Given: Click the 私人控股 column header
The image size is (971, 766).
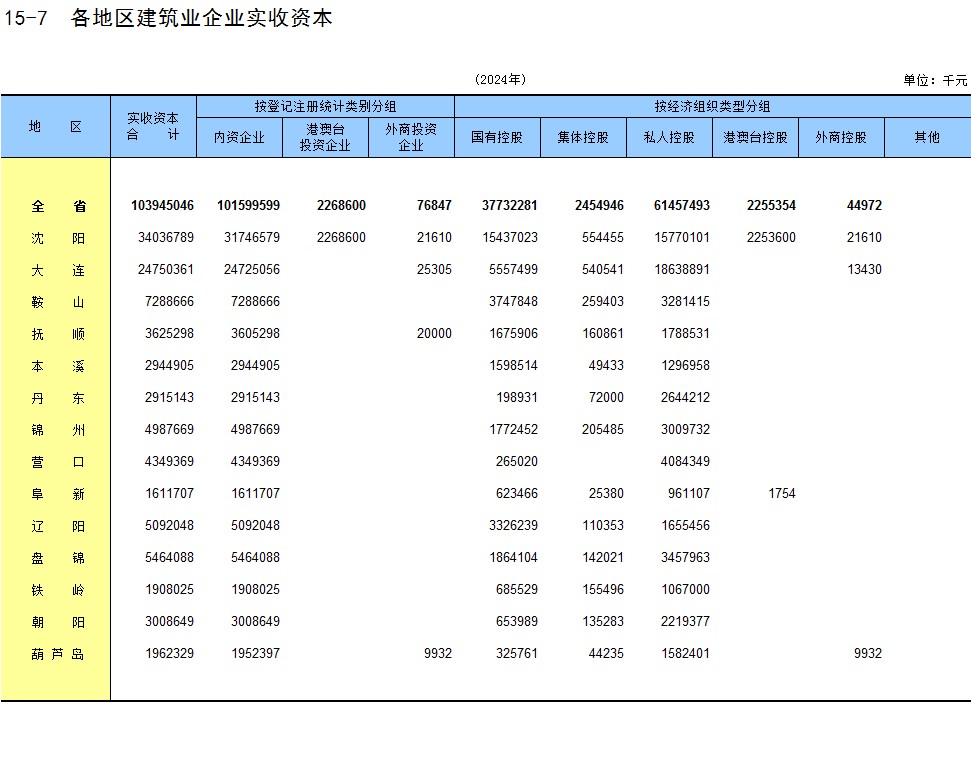Looking at the screenshot, I should [669, 138].
